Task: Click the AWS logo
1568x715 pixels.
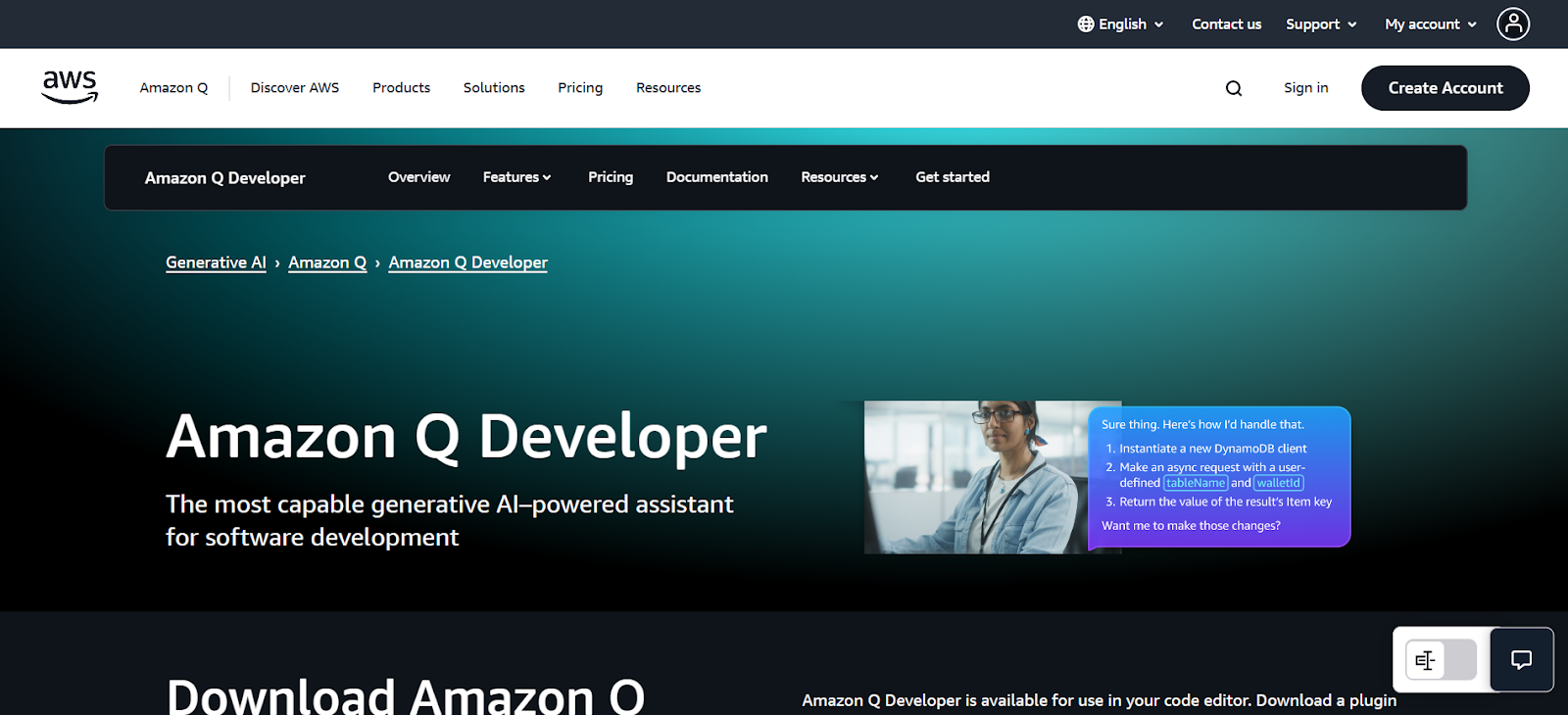Action: [x=70, y=87]
